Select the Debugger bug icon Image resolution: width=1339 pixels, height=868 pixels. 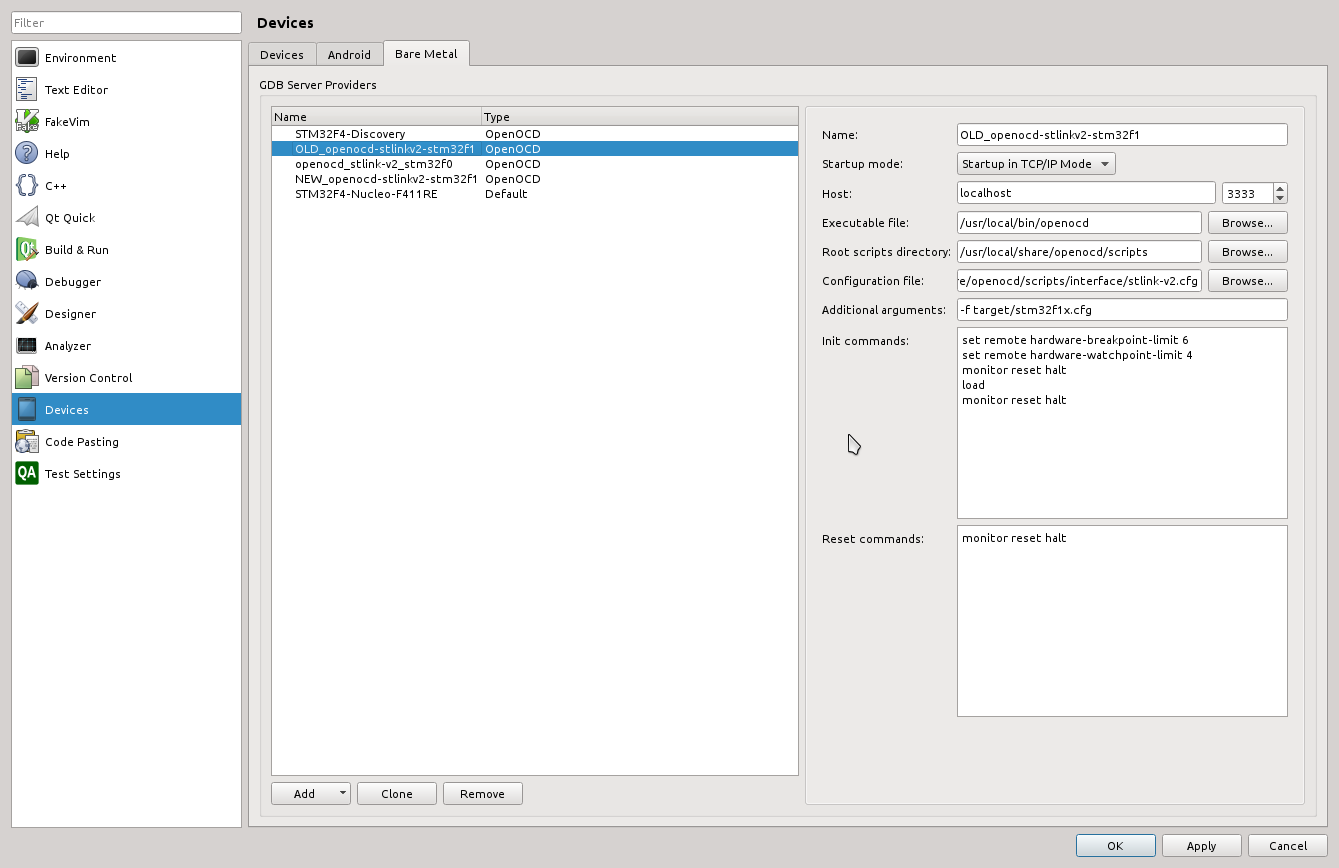(x=27, y=282)
